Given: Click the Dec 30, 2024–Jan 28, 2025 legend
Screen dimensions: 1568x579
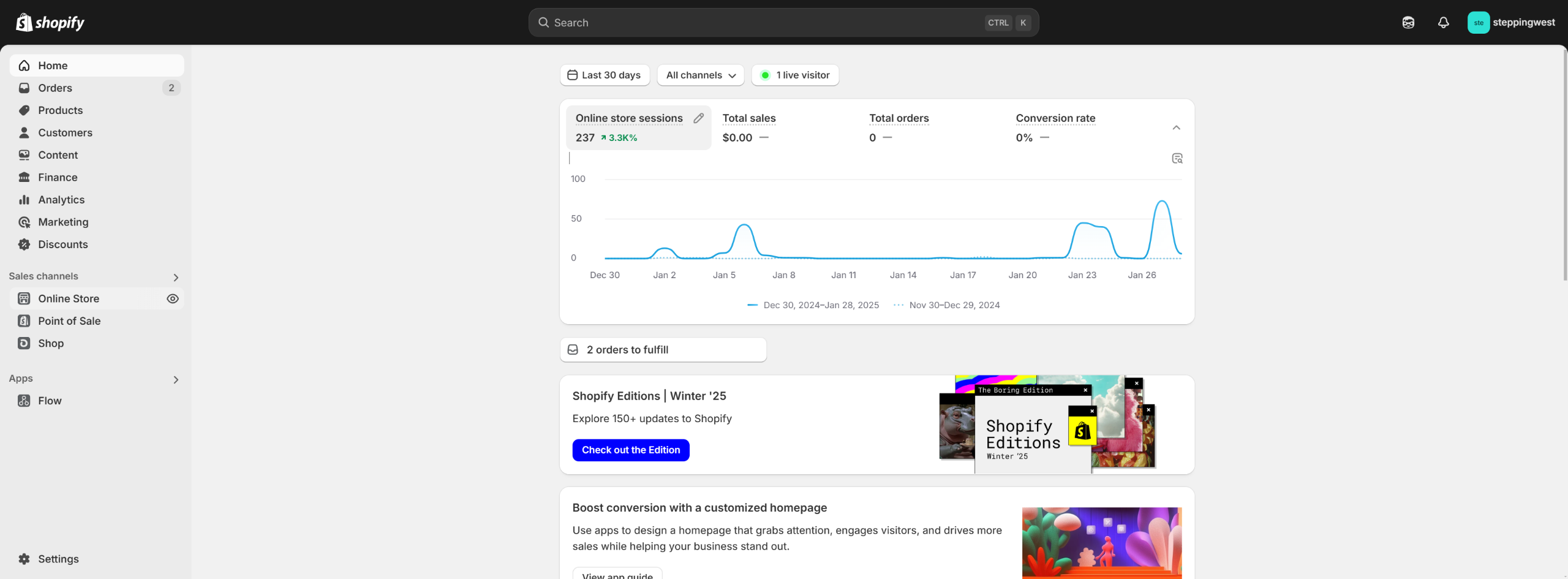Looking at the screenshot, I should 813,305.
